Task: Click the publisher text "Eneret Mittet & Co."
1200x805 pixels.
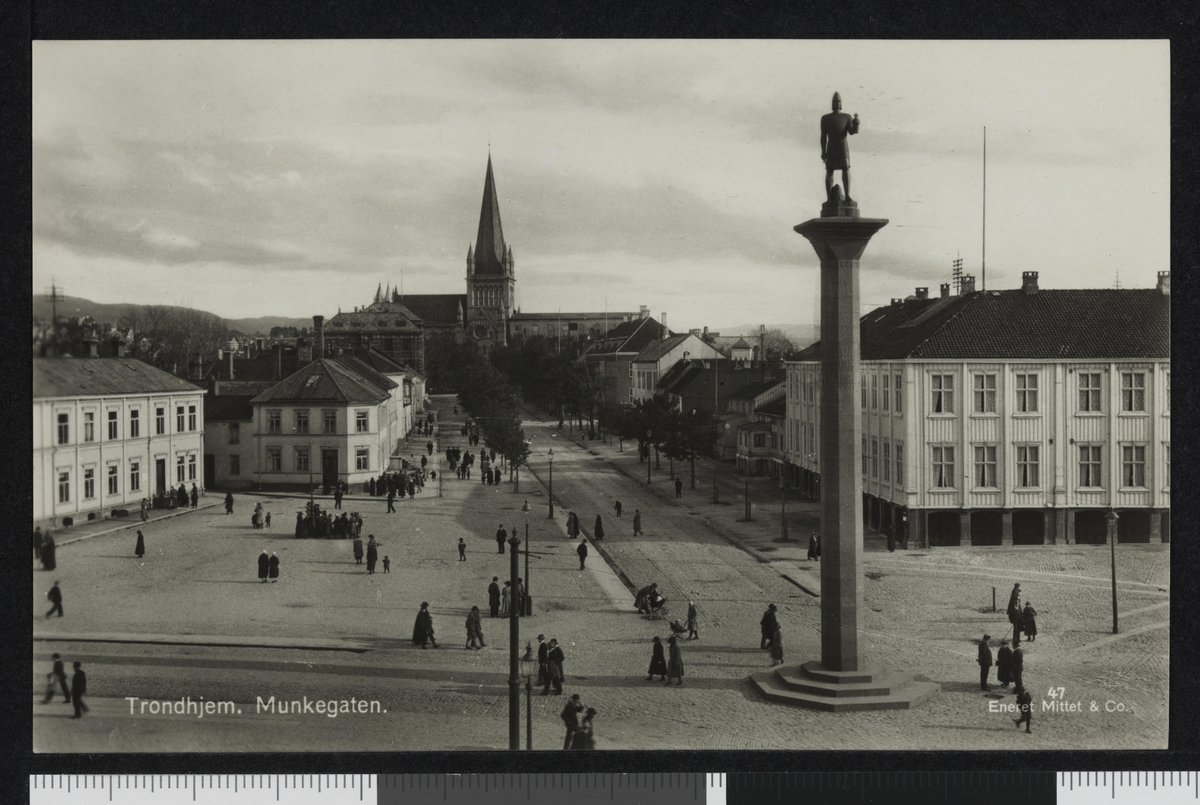Action: tap(1059, 707)
